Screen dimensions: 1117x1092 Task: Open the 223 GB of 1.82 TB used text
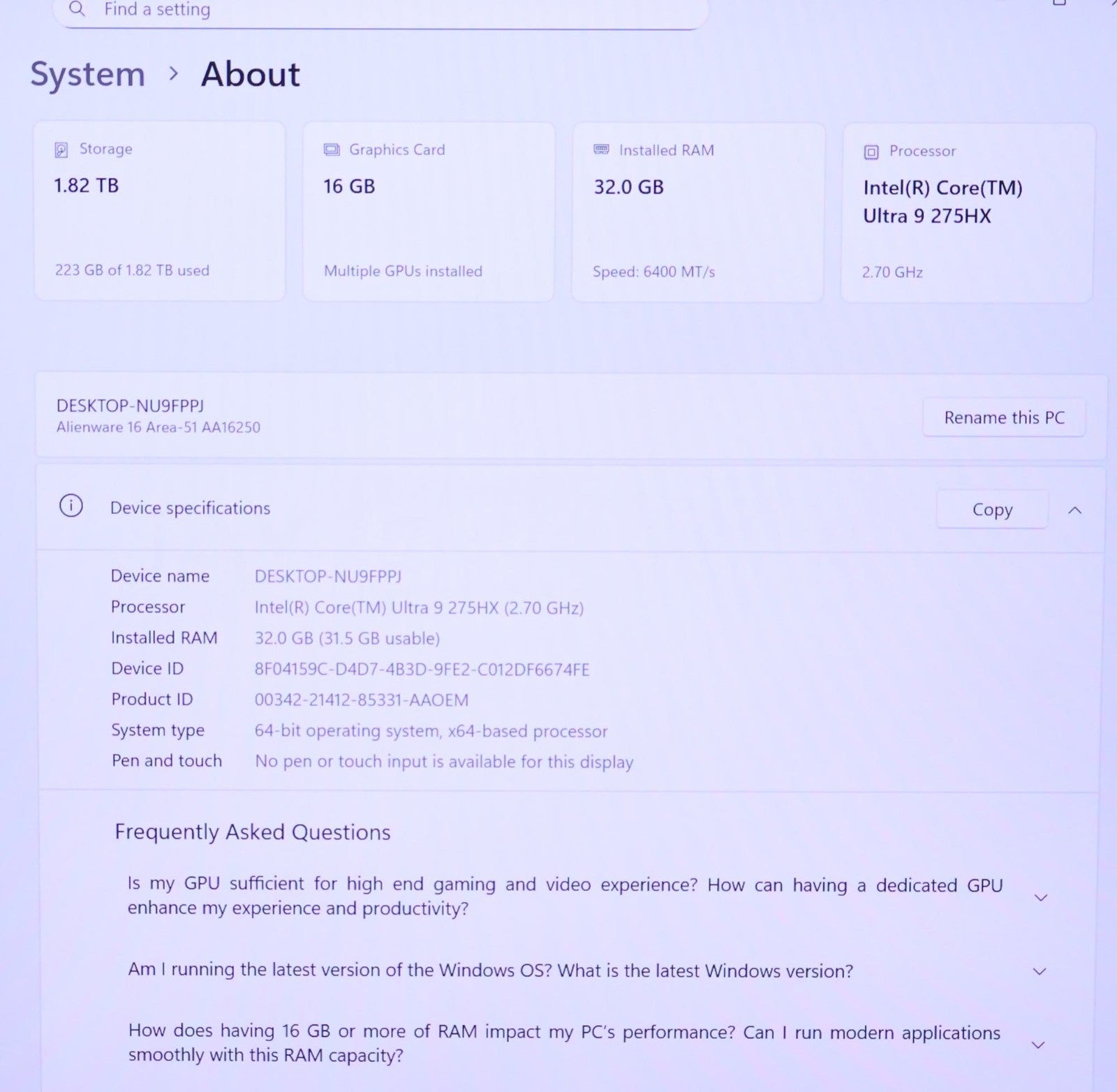click(x=132, y=270)
